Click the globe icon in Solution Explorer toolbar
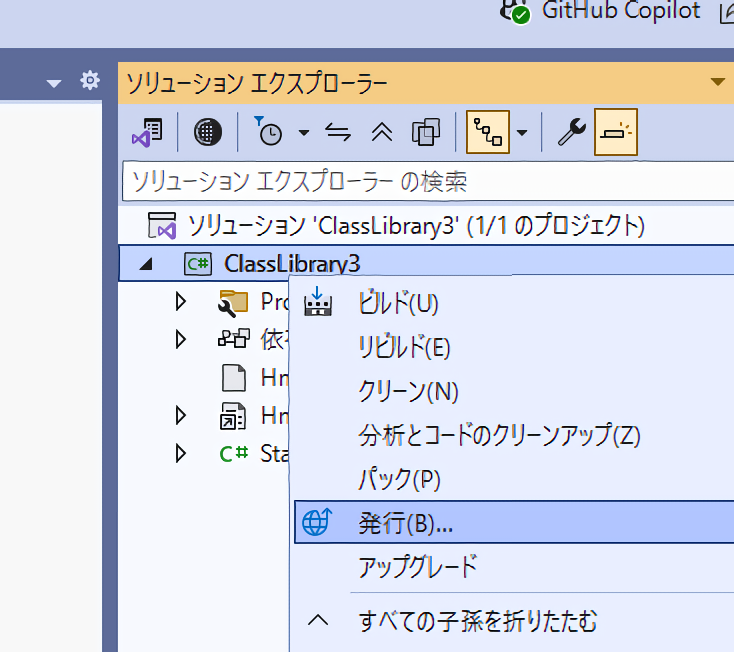 (x=207, y=132)
